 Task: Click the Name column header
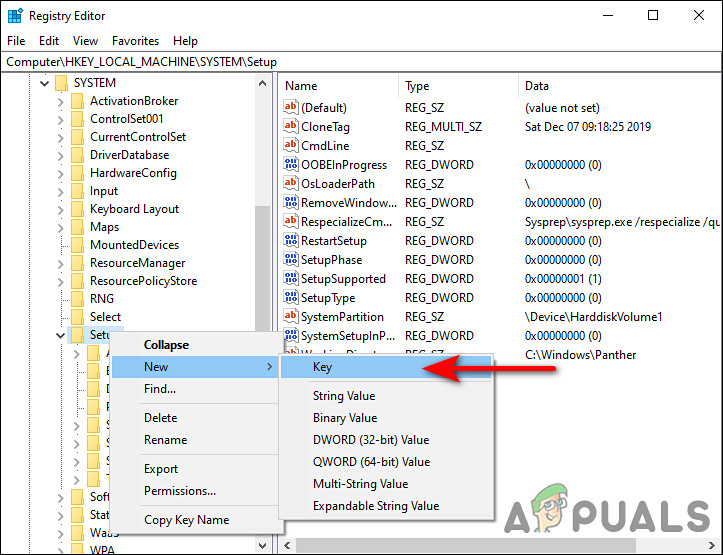click(x=338, y=86)
